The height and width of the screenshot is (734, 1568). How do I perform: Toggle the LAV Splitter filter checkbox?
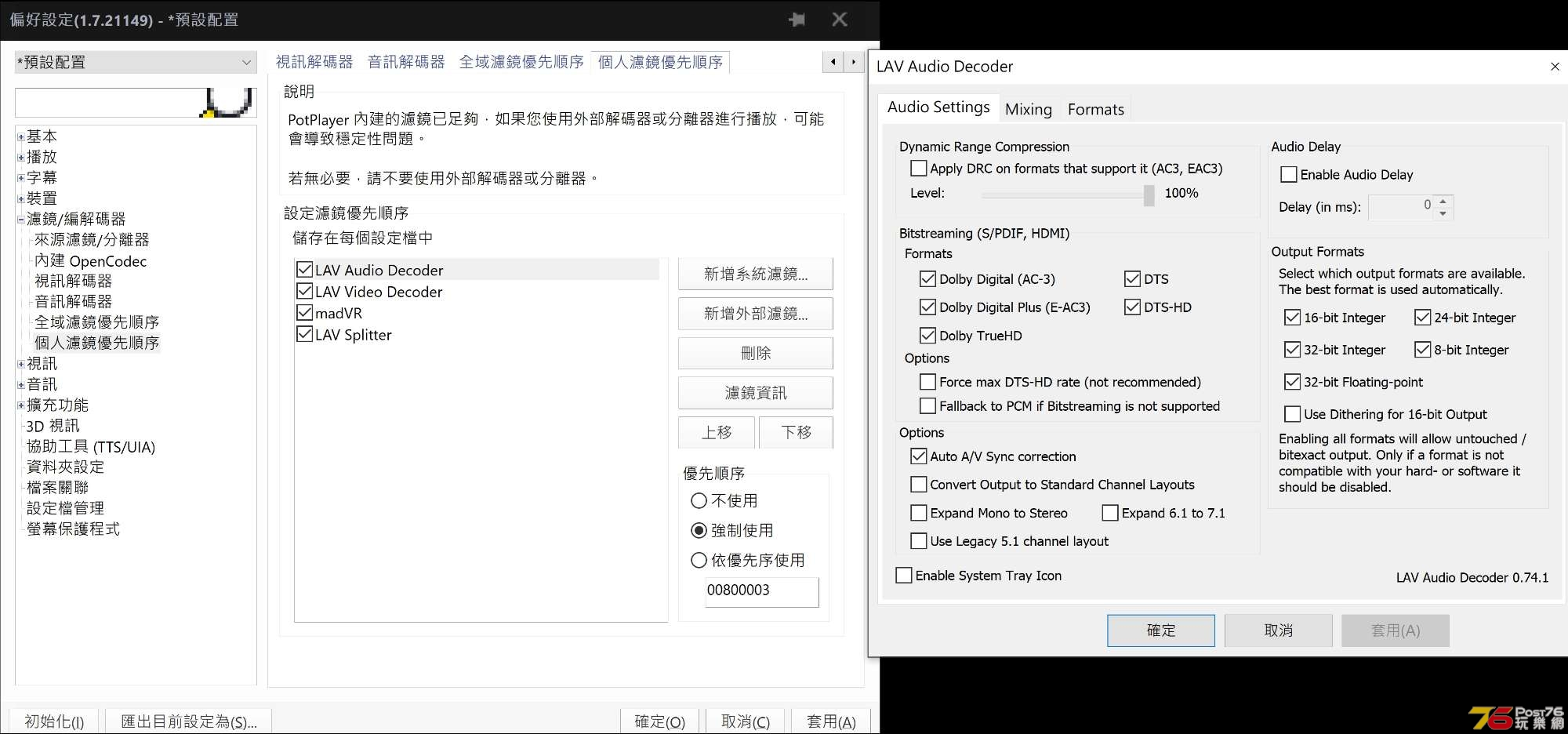coord(305,334)
